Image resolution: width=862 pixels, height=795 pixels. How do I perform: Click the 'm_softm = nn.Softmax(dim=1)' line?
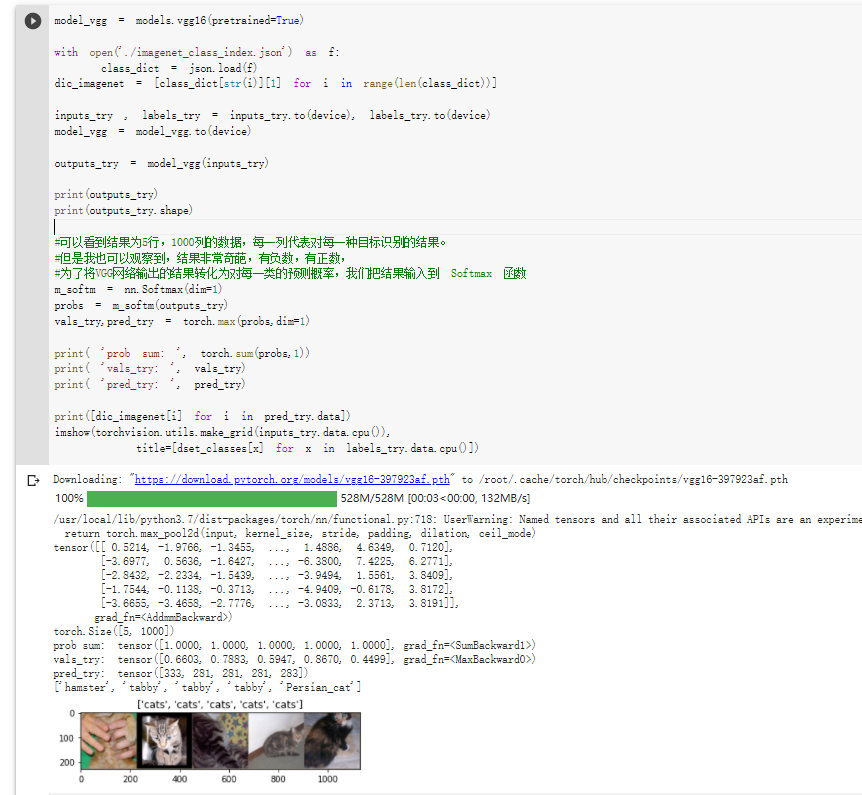tap(138, 289)
